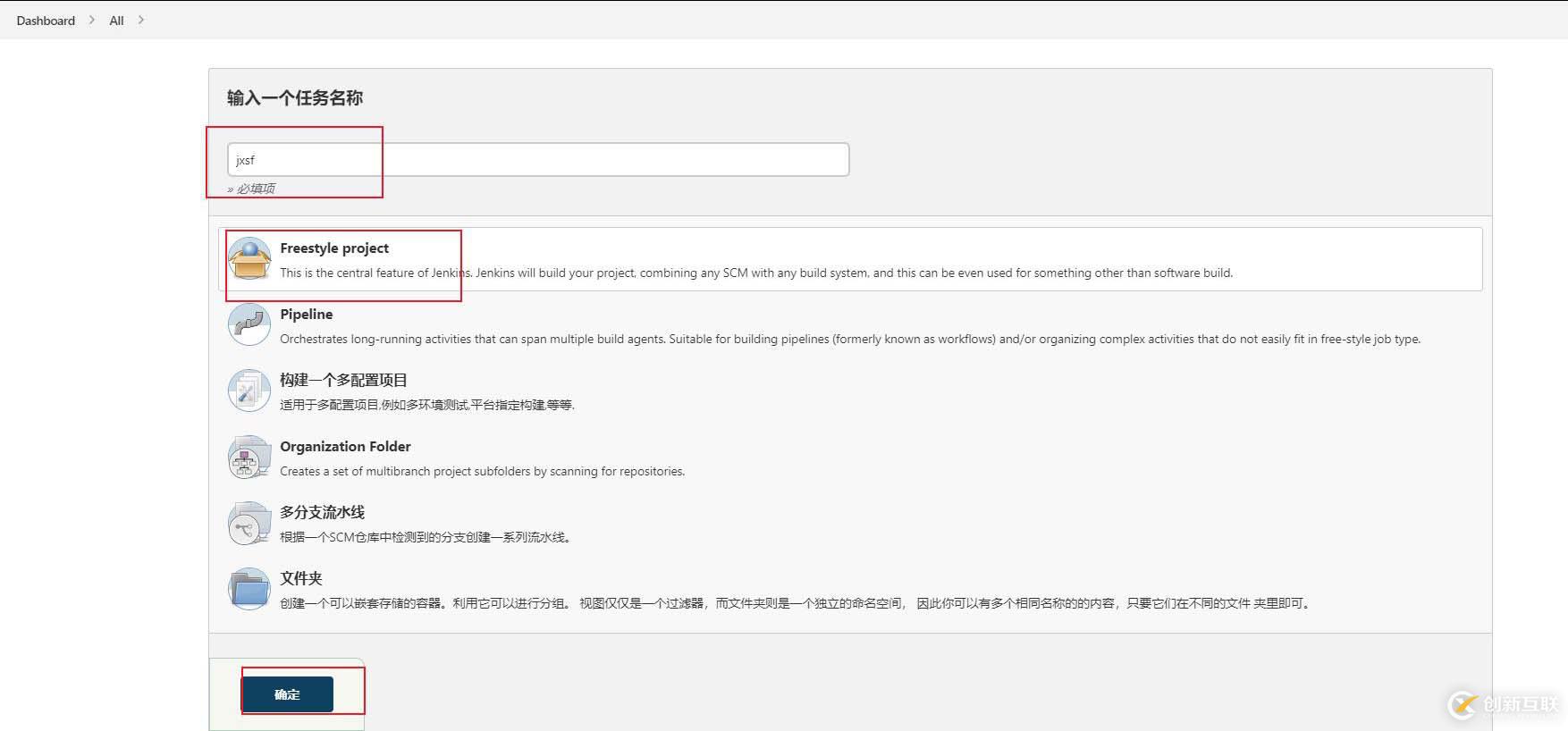1568x731 pixels.
Task: Choose the 构建一个多配置项目 title
Action: click(343, 381)
